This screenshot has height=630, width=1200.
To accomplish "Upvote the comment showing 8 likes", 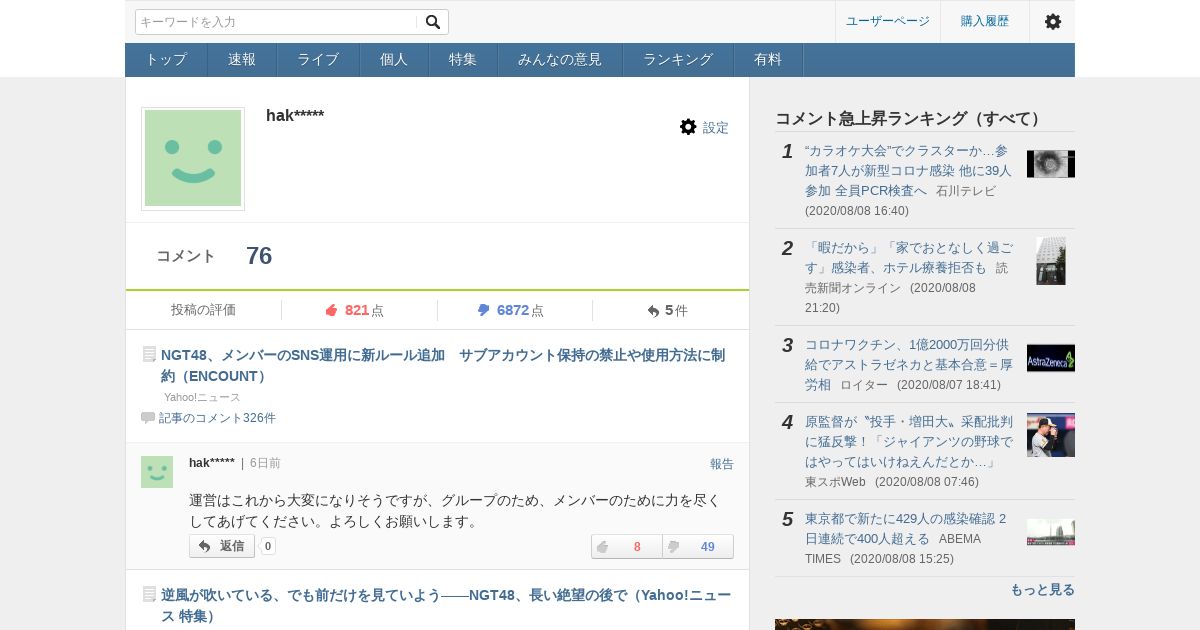I will (627, 547).
